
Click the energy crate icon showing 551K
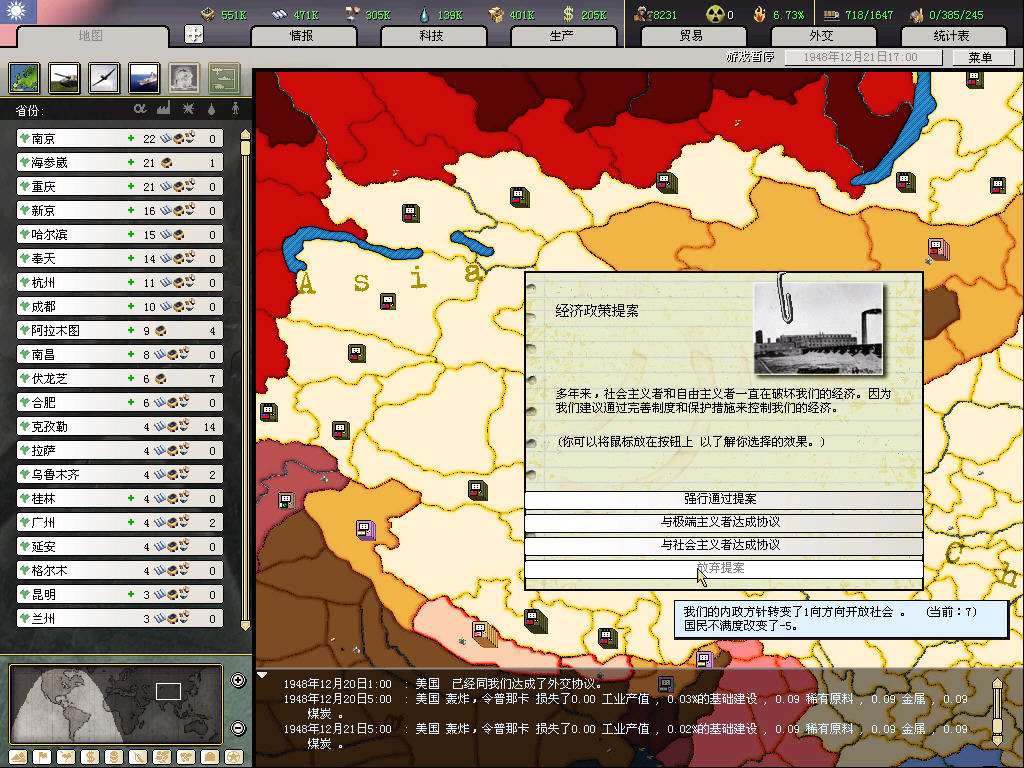[208, 14]
